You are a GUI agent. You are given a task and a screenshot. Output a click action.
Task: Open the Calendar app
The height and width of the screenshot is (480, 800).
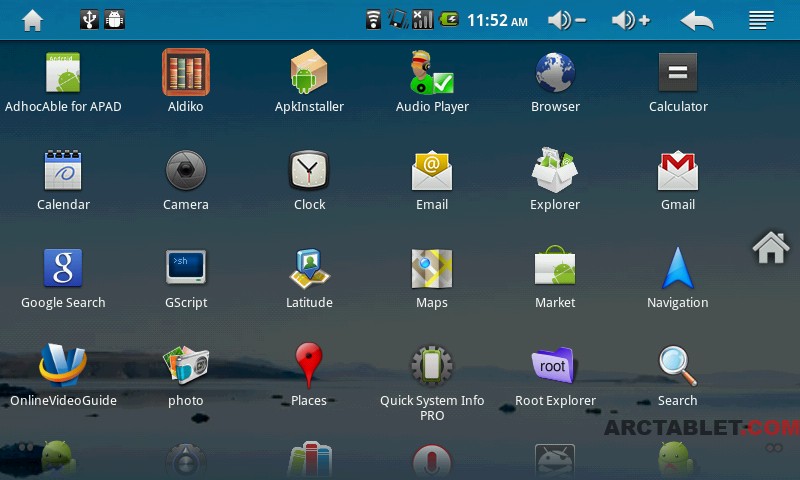(x=63, y=170)
